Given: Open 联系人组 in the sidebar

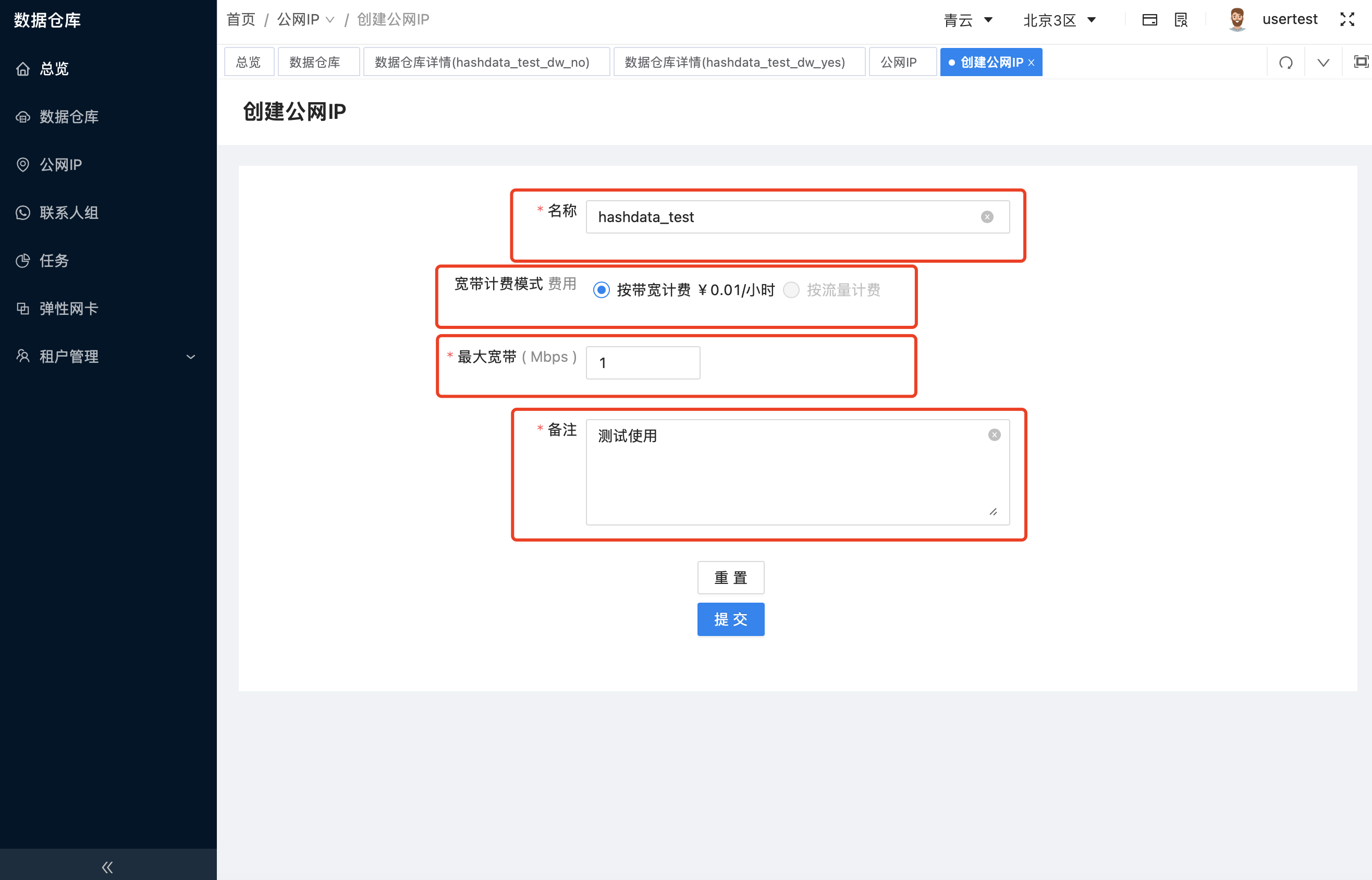Looking at the screenshot, I should 69,213.
